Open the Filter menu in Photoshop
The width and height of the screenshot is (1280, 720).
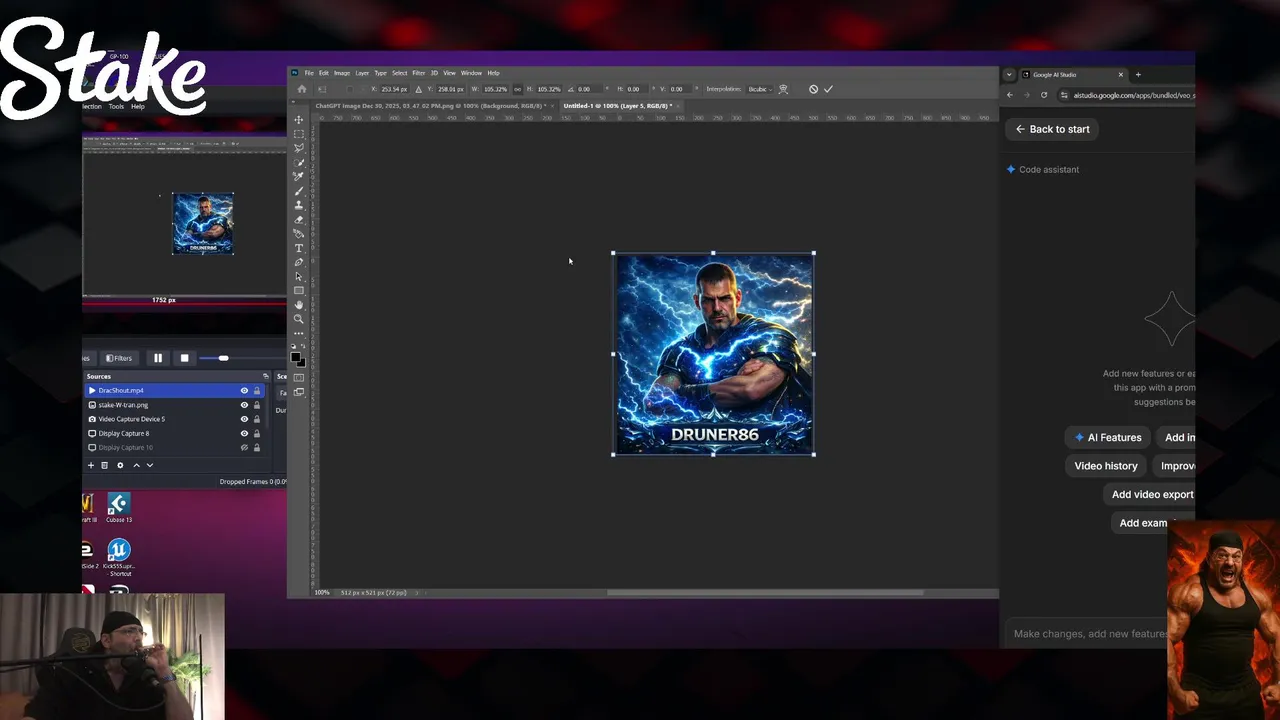click(x=418, y=73)
